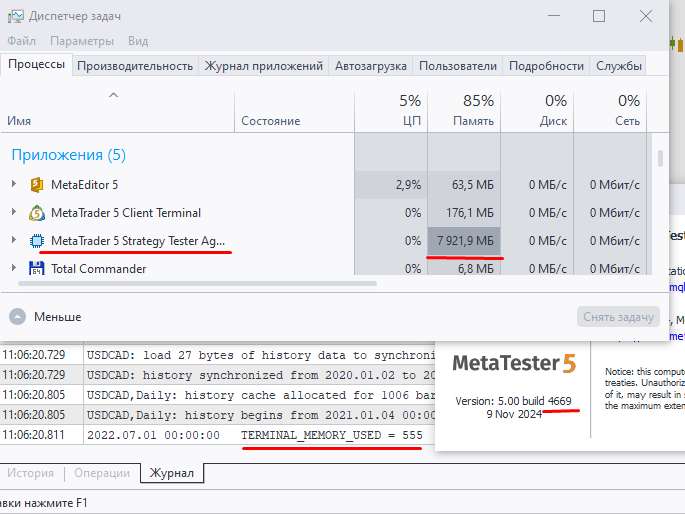Switch to the Пользователи tab
Screen dimensions: 685x514
pyautogui.click(x=458, y=66)
